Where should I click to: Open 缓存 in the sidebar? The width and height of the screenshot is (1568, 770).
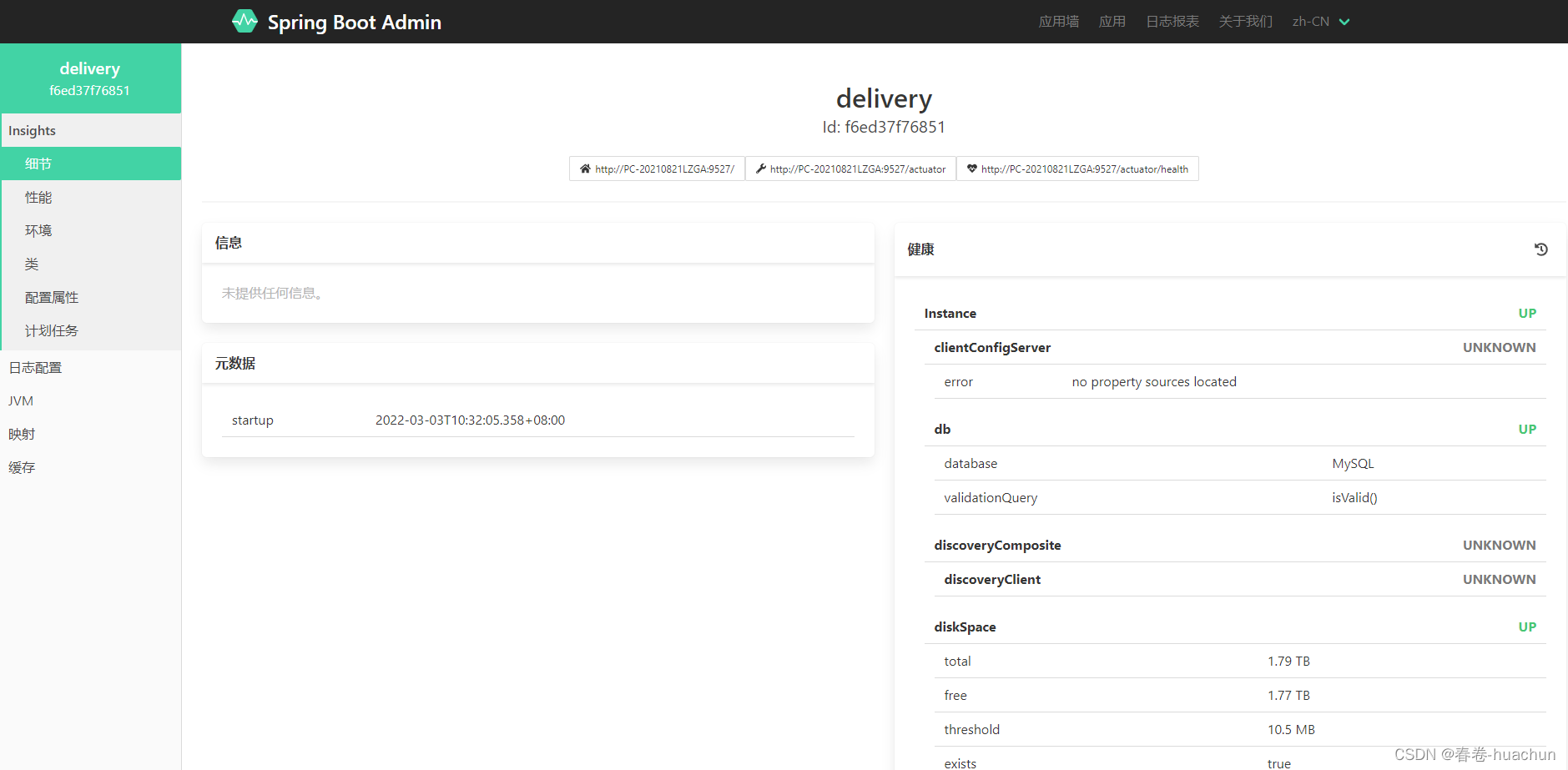[90, 467]
